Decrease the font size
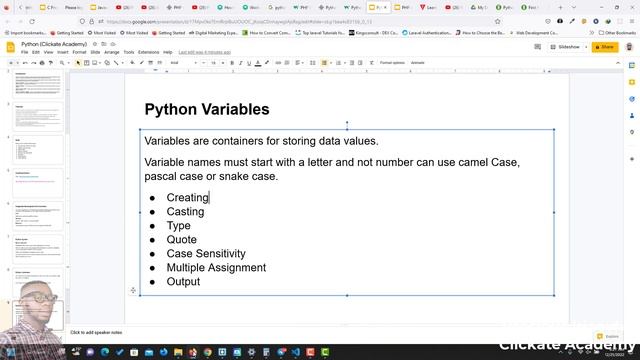Screen dimensions: 640x360 203,63
